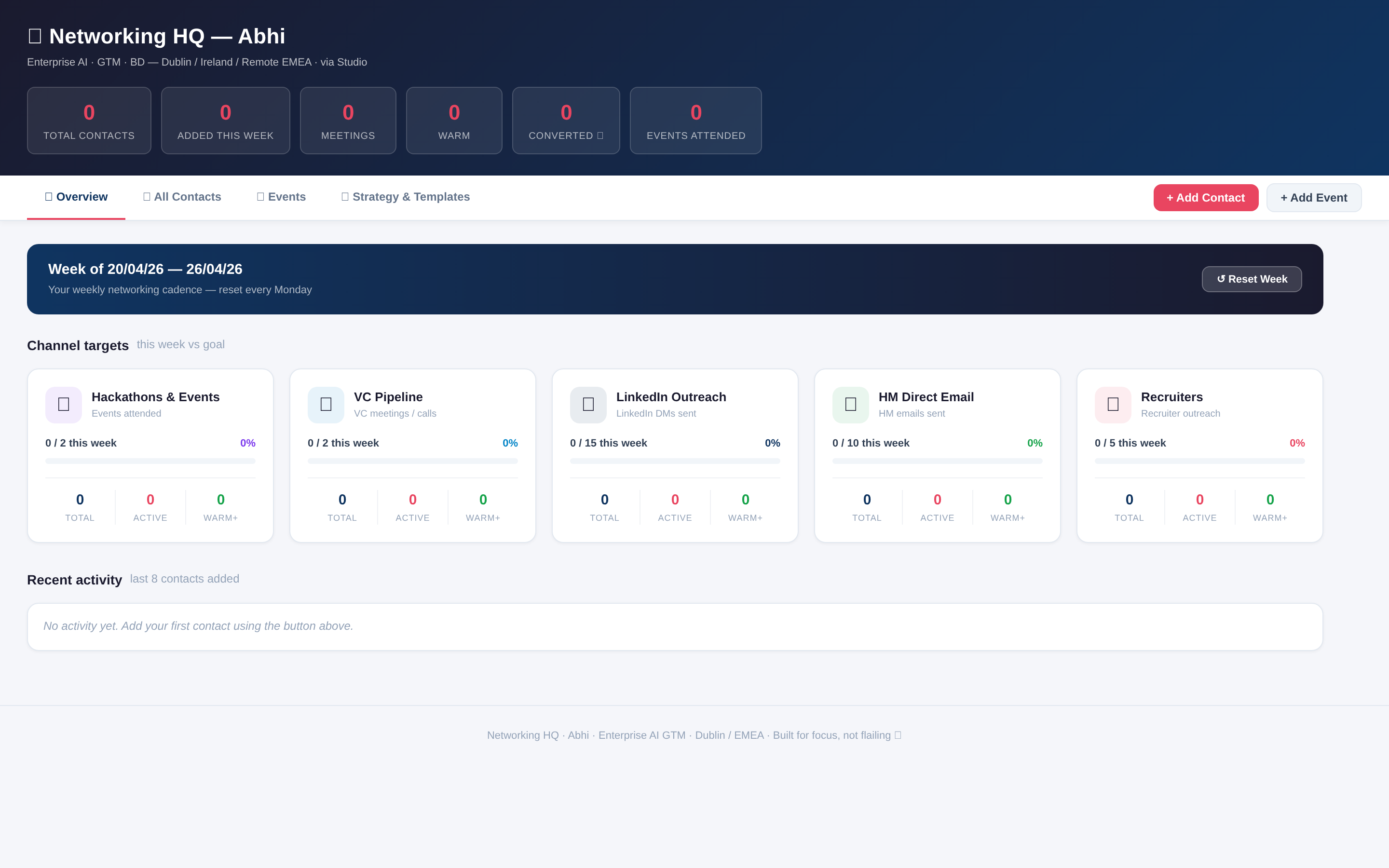This screenshot has width=1389, height=868.
Task: Click the Hackathons & Events progress bar
Action: pyautogui.click(x=150, y=461)
